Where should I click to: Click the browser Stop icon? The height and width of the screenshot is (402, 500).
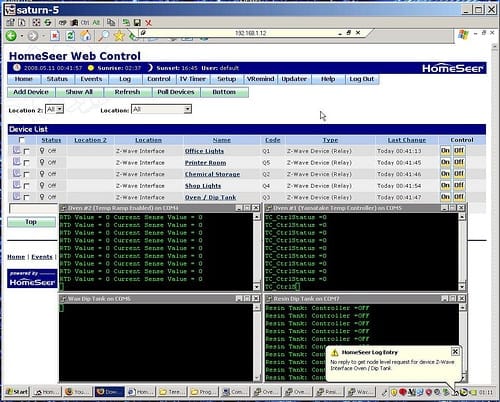(x=55, y=35)
